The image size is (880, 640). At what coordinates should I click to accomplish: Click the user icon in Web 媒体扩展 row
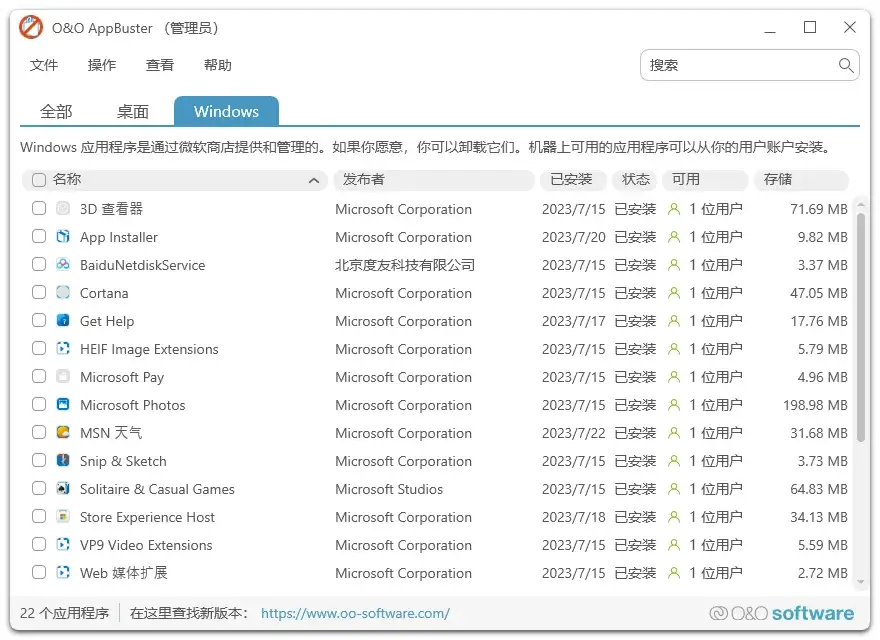click(x=673, y=573)
